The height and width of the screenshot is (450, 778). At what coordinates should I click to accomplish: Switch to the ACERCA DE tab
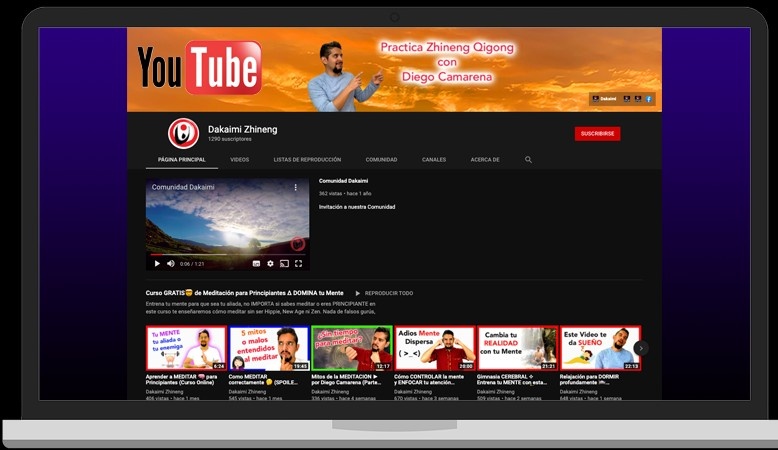[485, 160]
